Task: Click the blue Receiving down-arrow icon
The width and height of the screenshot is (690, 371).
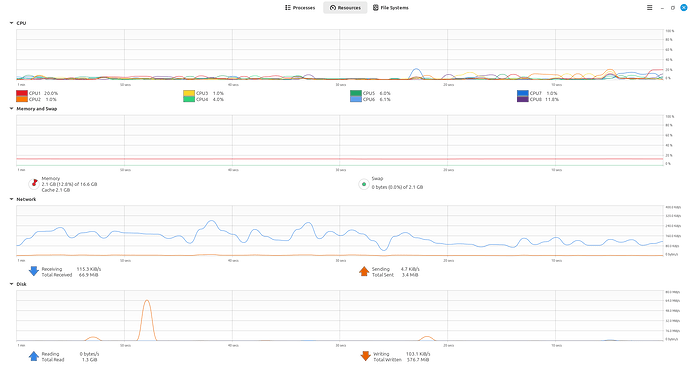Action: pos(33,271)
